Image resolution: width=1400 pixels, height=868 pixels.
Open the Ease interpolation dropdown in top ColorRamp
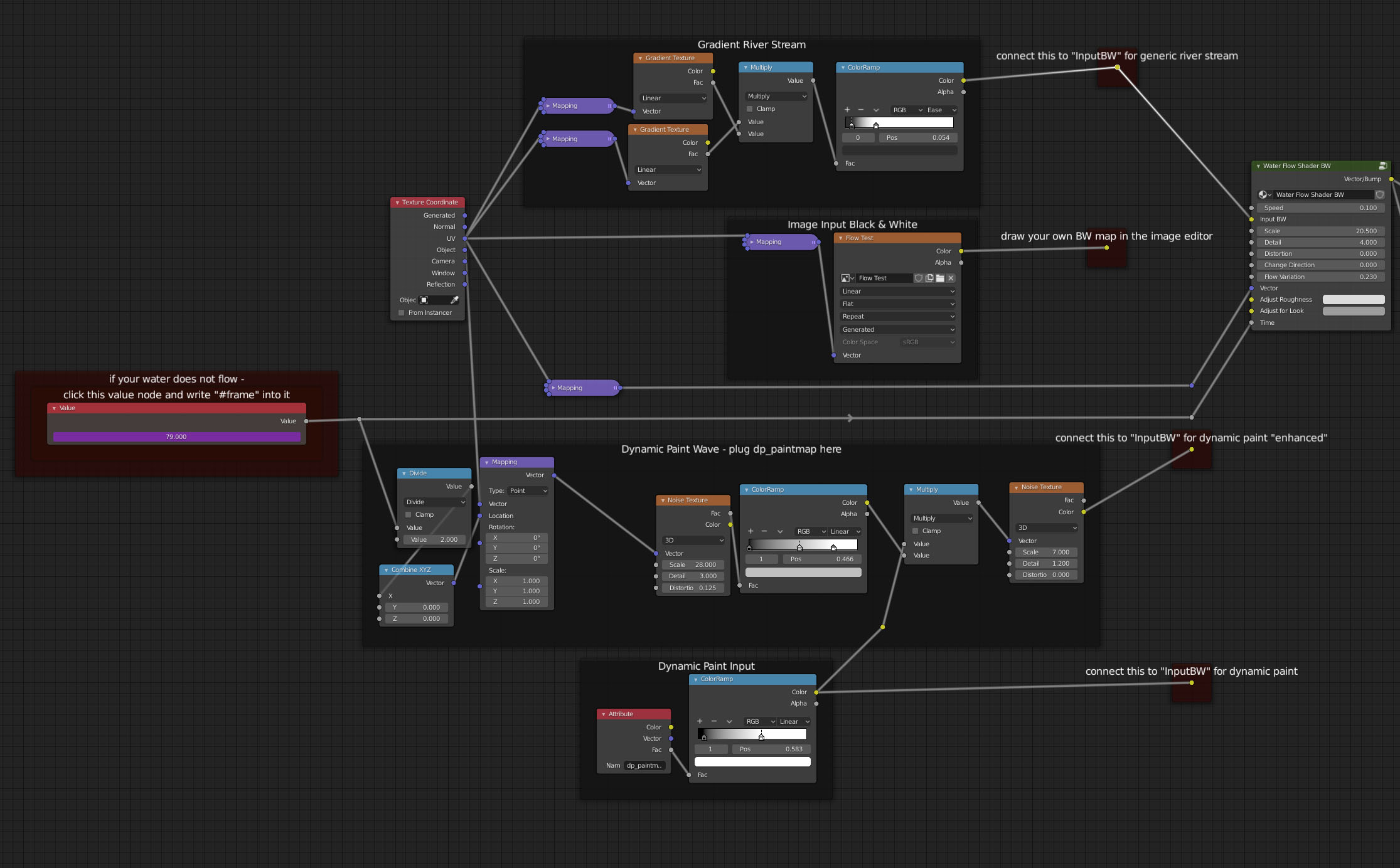(941, 110)
